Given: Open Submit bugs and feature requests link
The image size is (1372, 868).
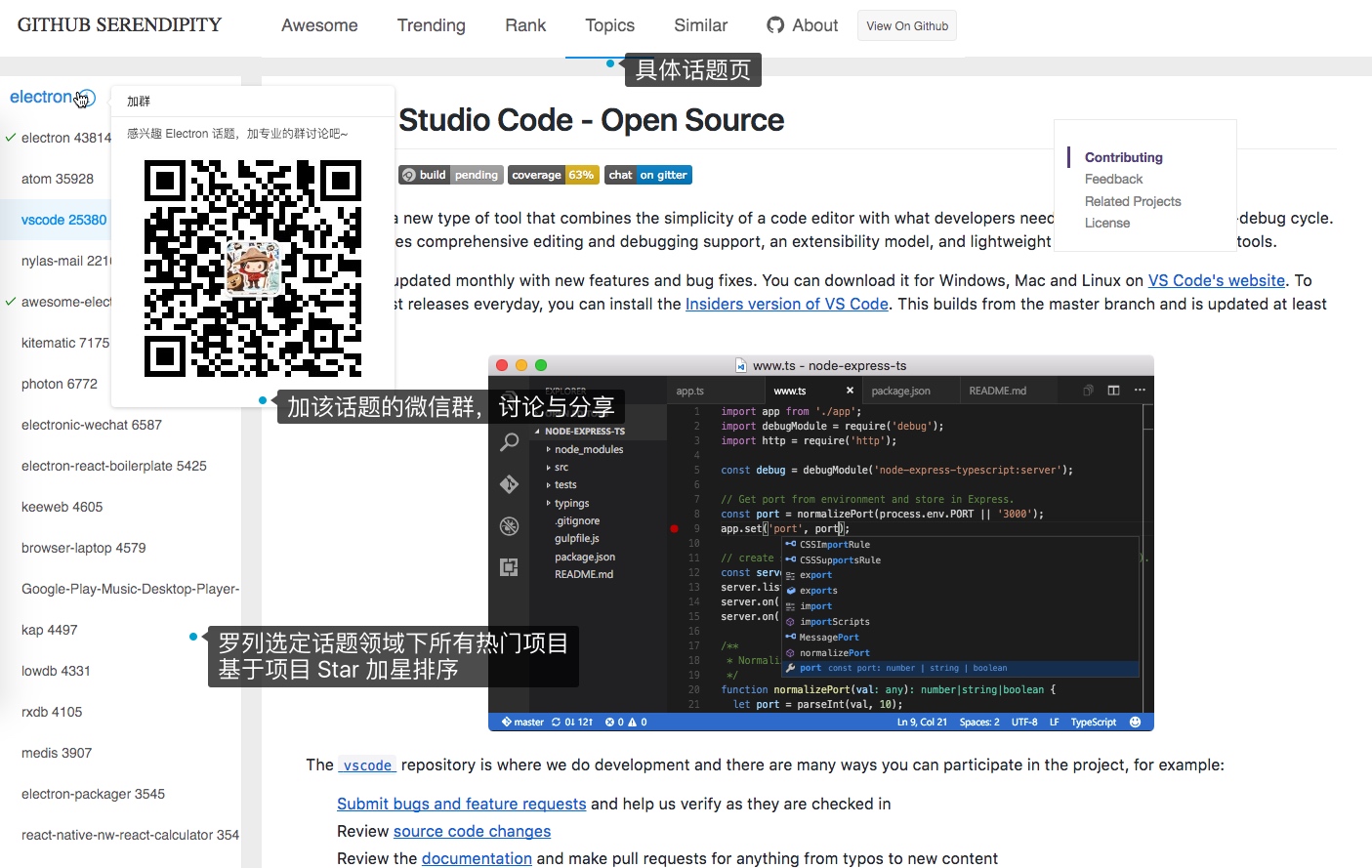Looking at the screenshot, I should 461,804.
